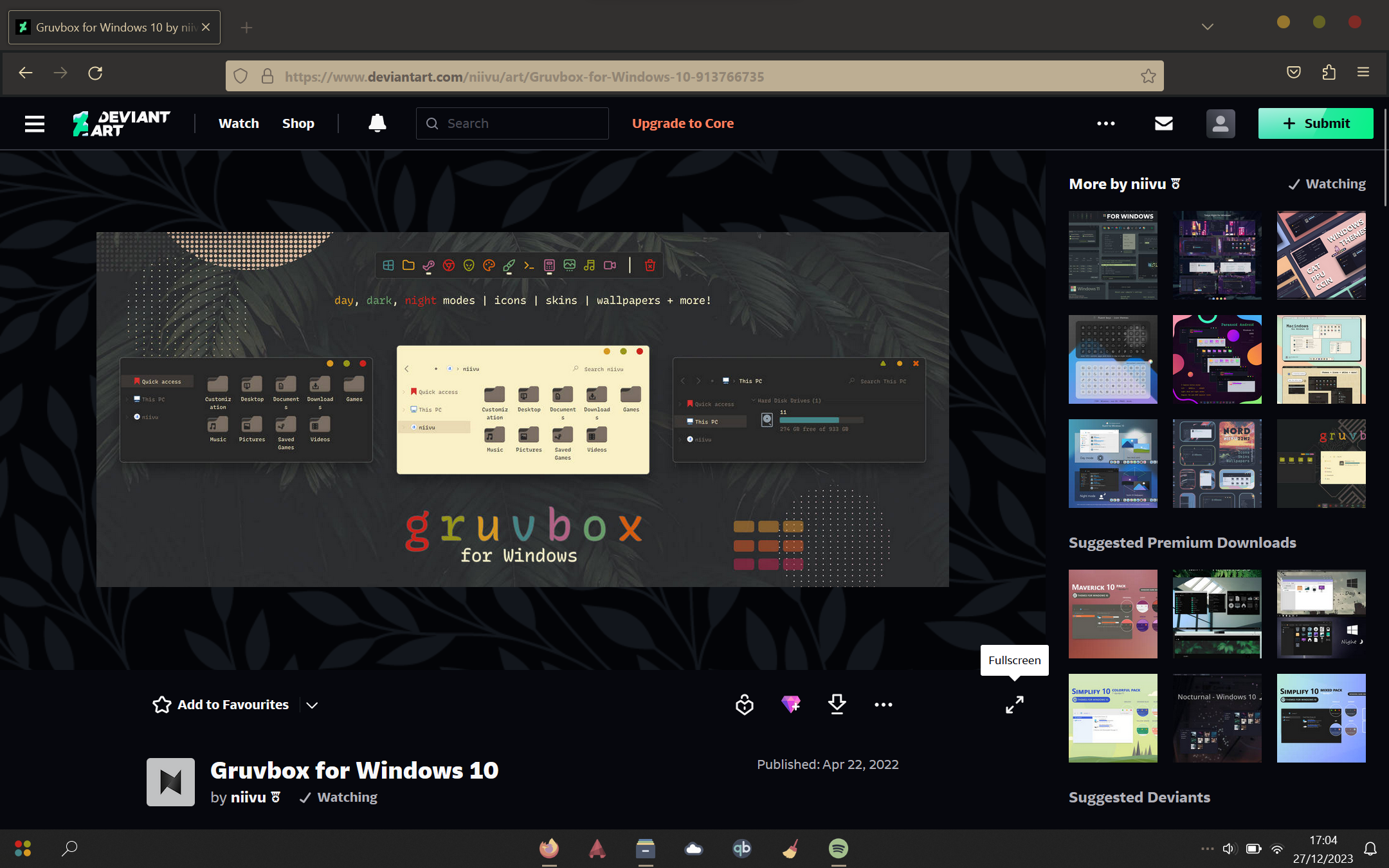Open the Upgrade to Core link

tap(683, 123)
